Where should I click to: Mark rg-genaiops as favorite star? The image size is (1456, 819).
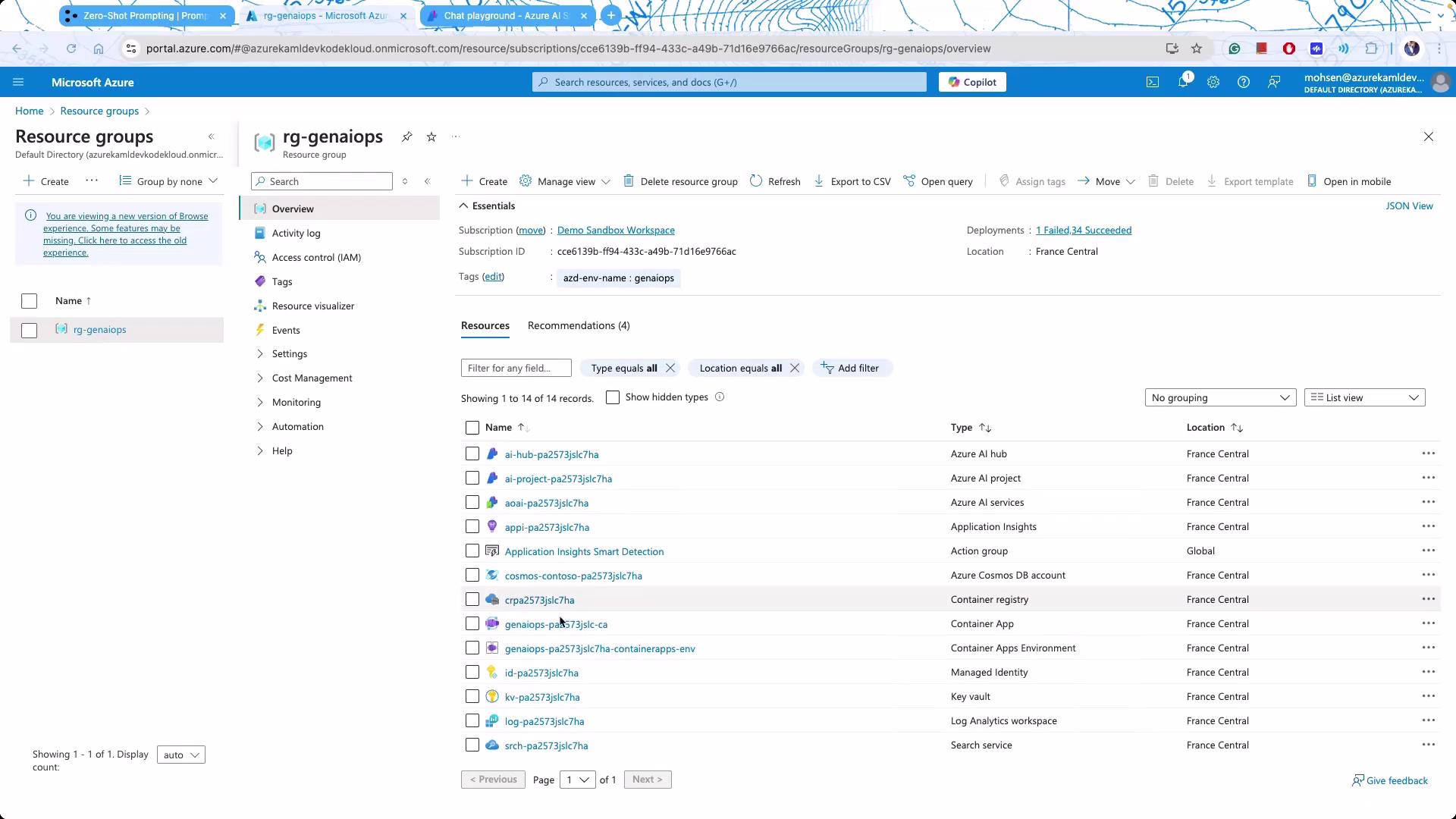[x=431, y=136]
